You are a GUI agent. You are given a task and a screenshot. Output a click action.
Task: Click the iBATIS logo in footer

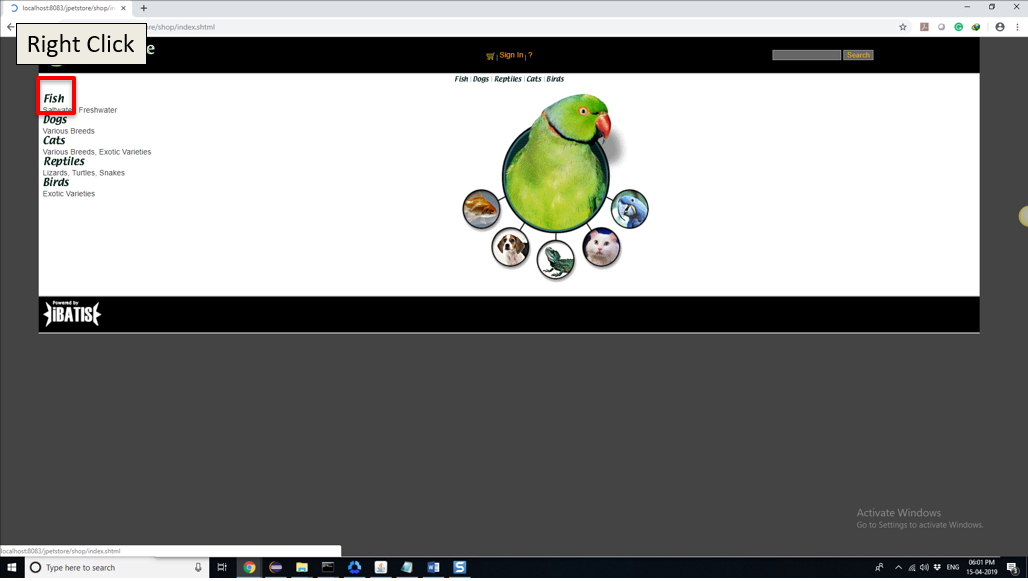point(72,314)
